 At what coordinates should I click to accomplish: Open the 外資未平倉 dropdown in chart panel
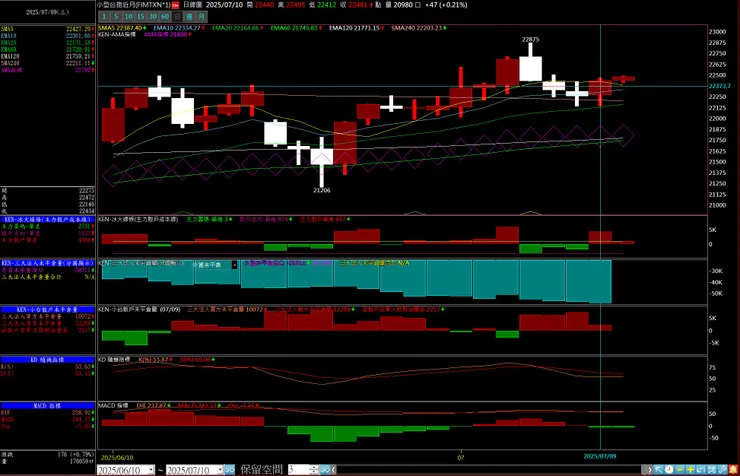235,265
